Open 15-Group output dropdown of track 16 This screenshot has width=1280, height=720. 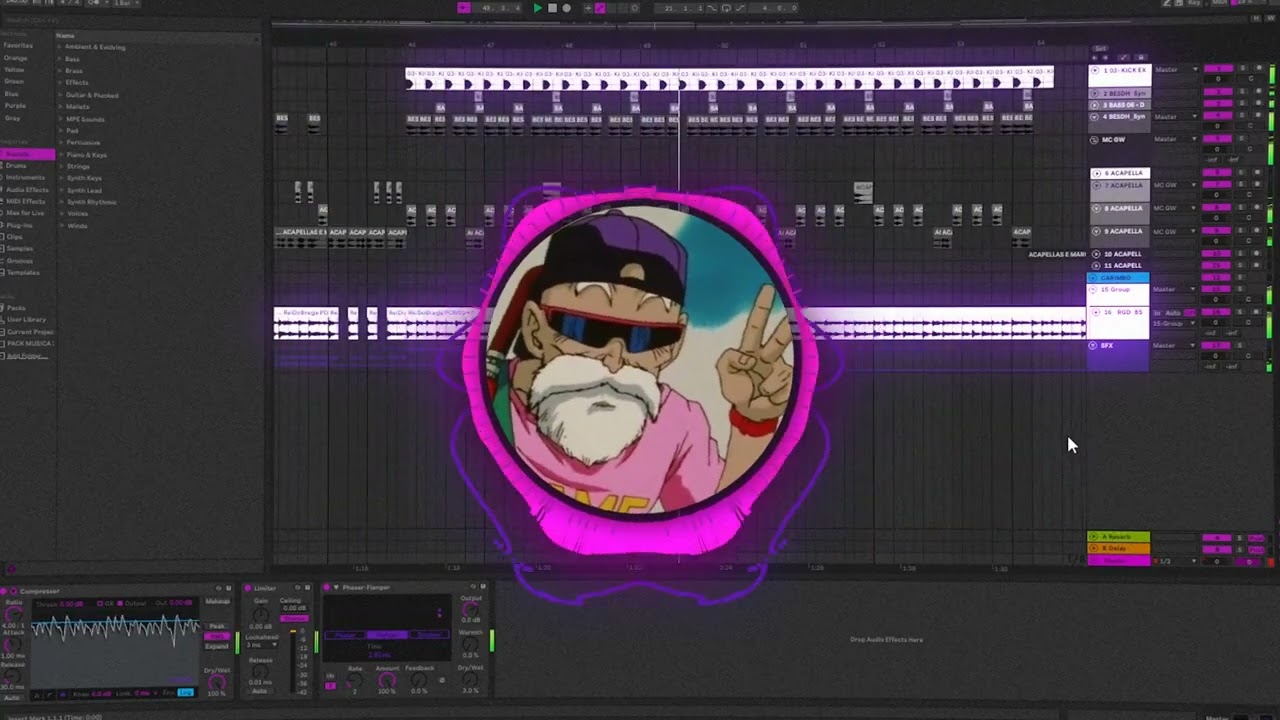1176,323
